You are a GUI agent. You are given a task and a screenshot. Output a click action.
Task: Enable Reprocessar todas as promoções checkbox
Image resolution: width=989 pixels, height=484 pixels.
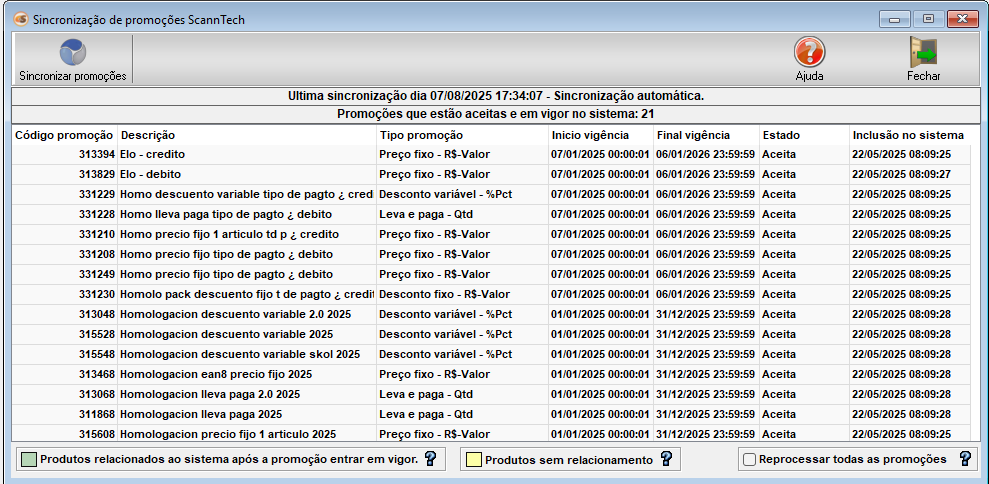tap(749, 460)
